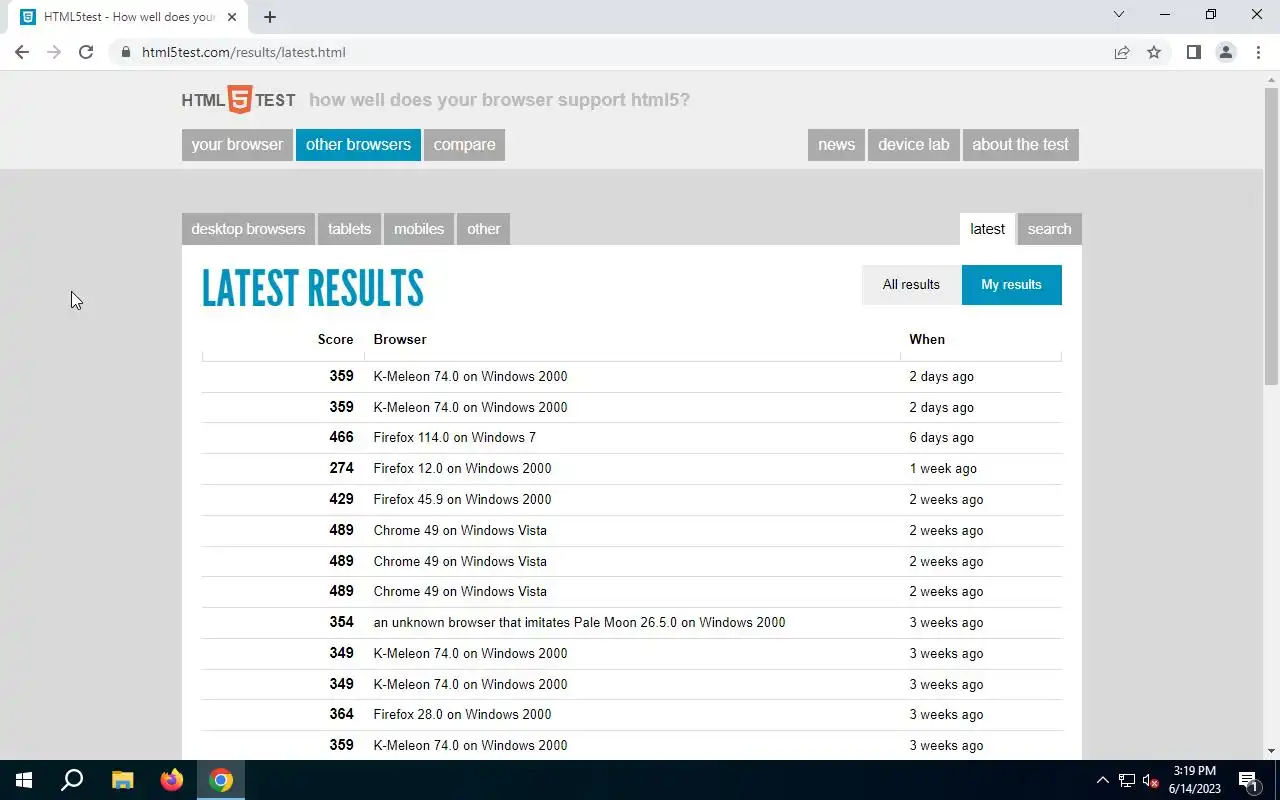Click network icon in system tray
Viewport: 1280px width, 800px height.
pyautogui.click(x=1127, y=780)
